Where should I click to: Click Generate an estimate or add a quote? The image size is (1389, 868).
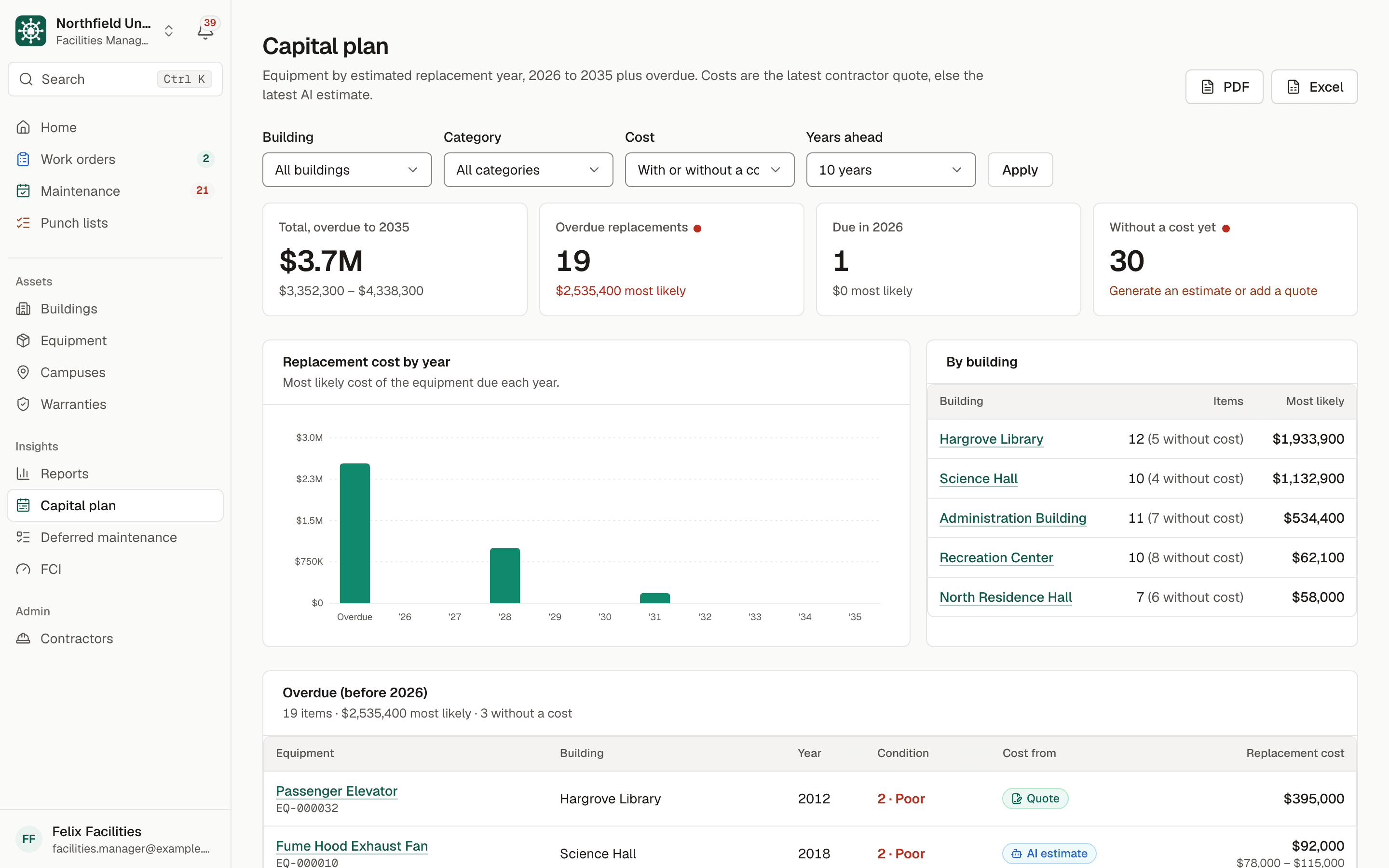point(1213,291)
